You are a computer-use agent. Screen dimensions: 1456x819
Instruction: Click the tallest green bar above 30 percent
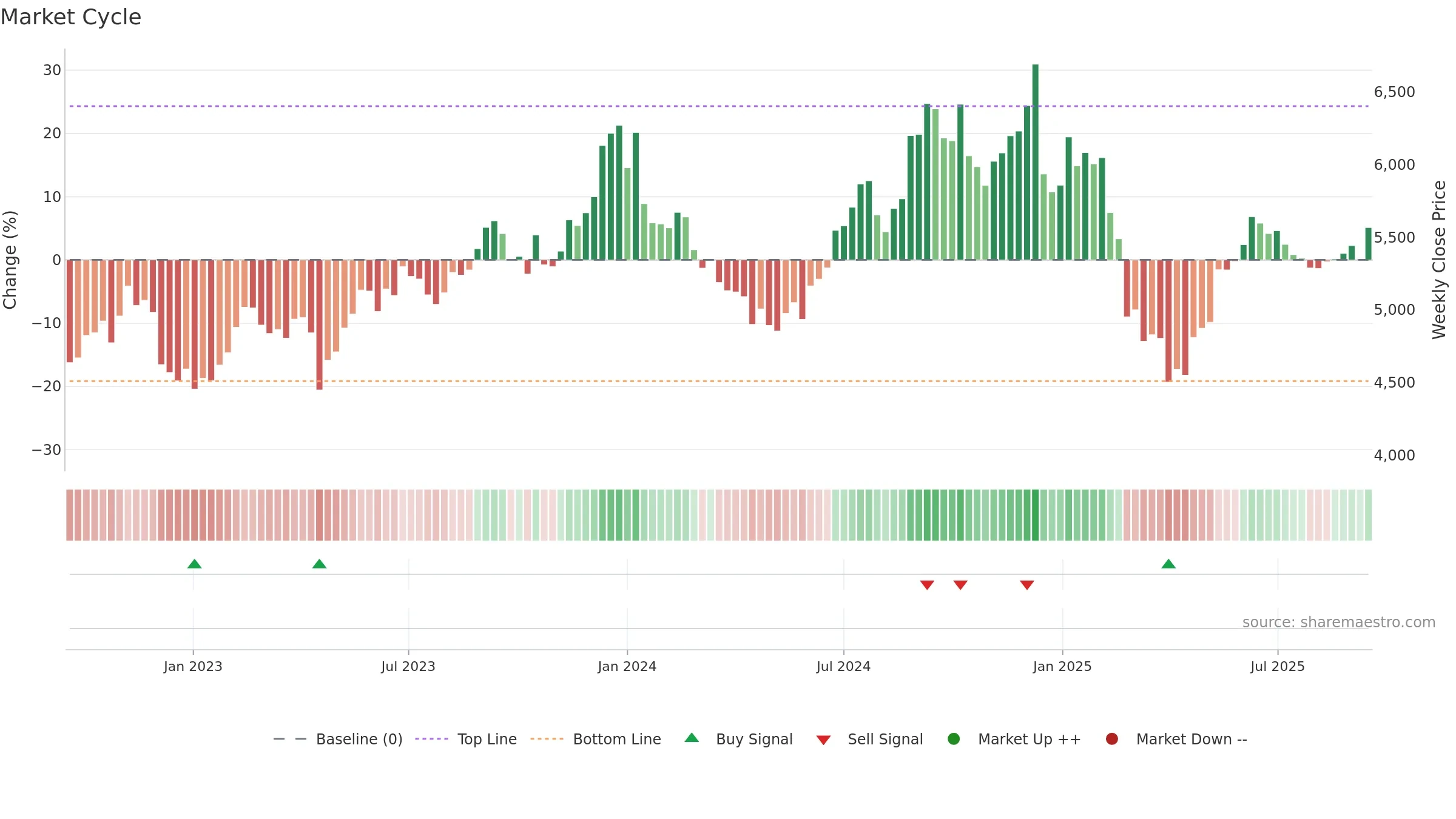click(1036, 162)
